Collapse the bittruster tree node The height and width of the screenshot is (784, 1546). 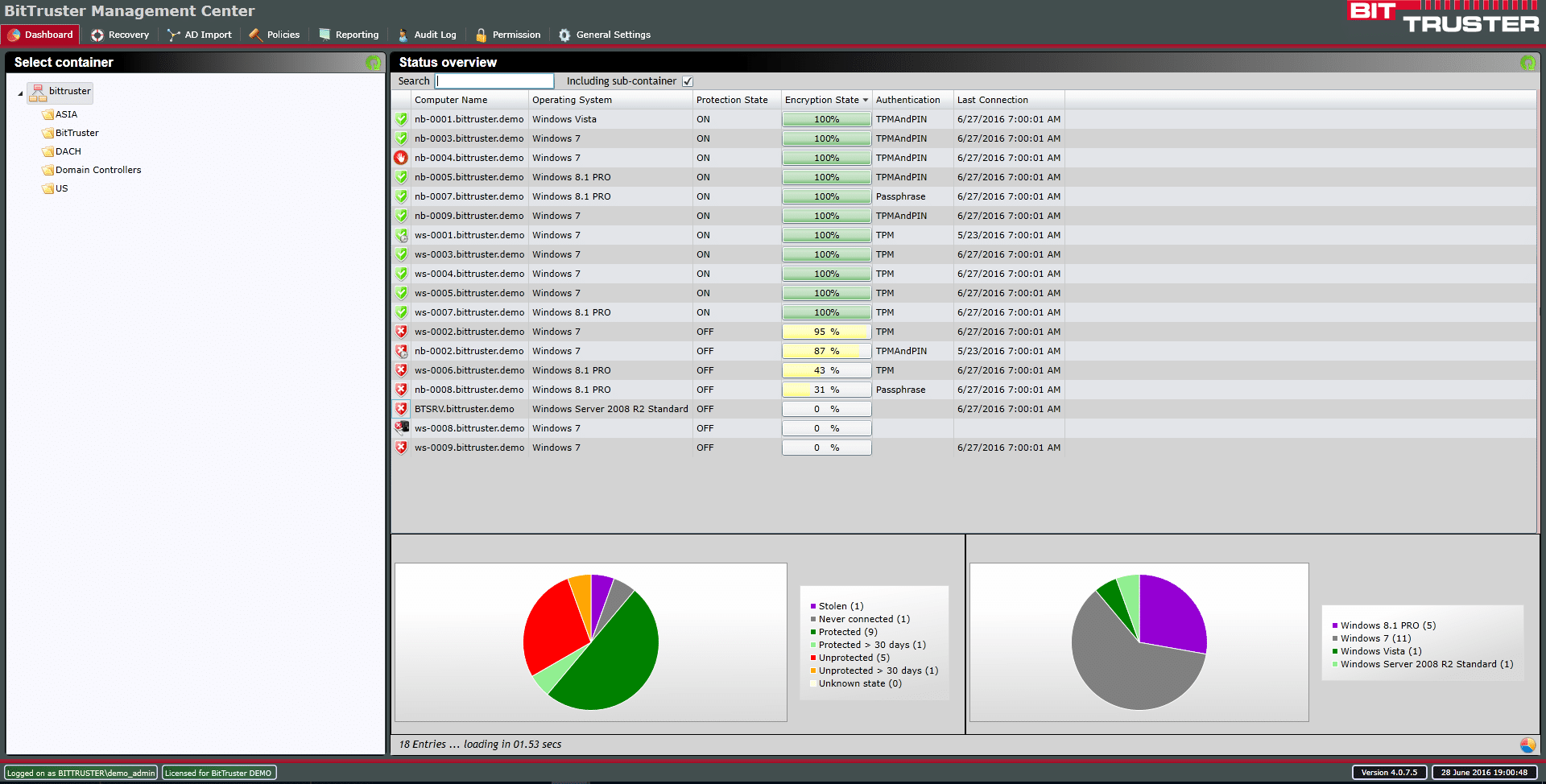click(x=21, y=94)
